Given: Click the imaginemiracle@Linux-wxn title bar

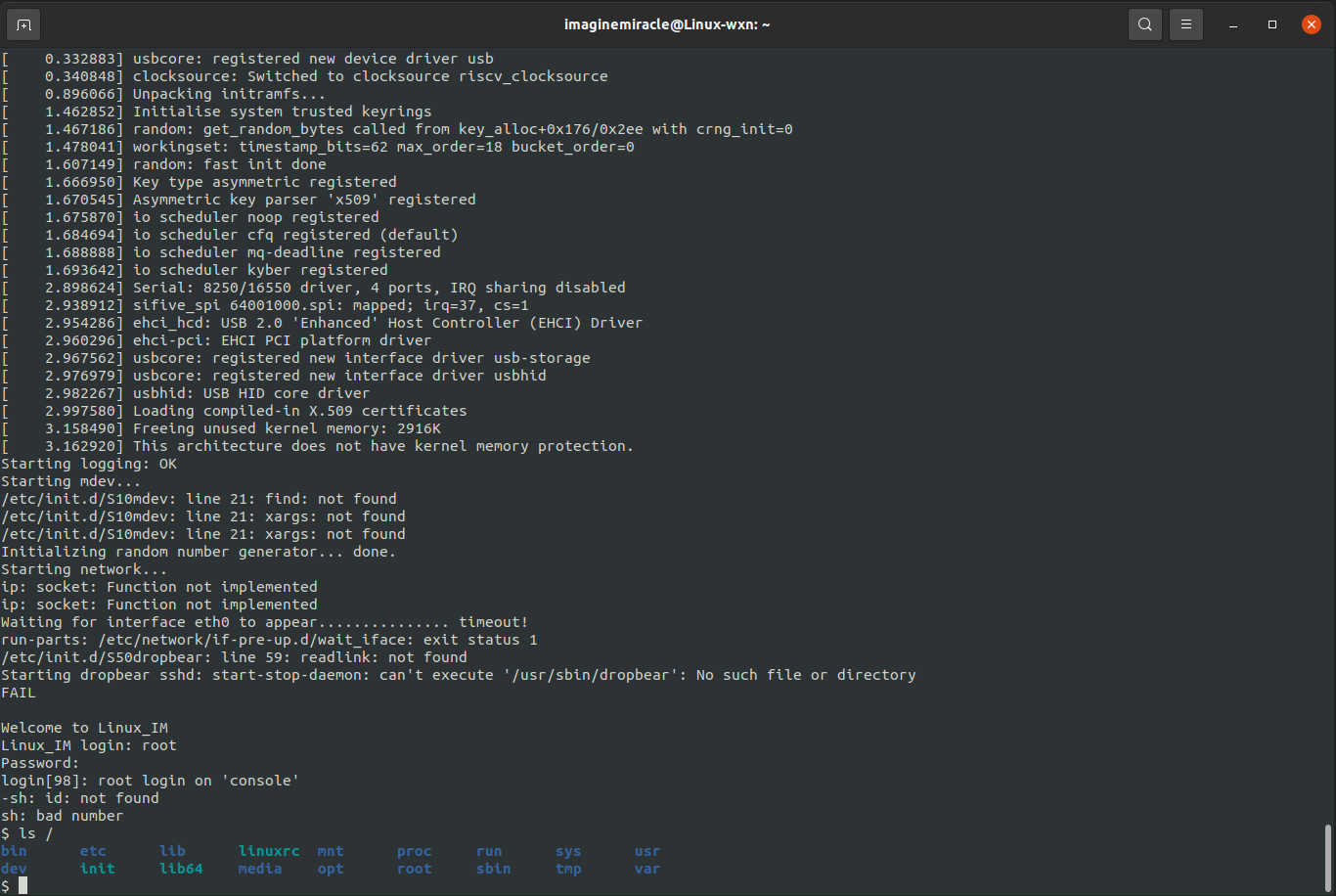Looking at the screenshot, I should tap(668, 23).
